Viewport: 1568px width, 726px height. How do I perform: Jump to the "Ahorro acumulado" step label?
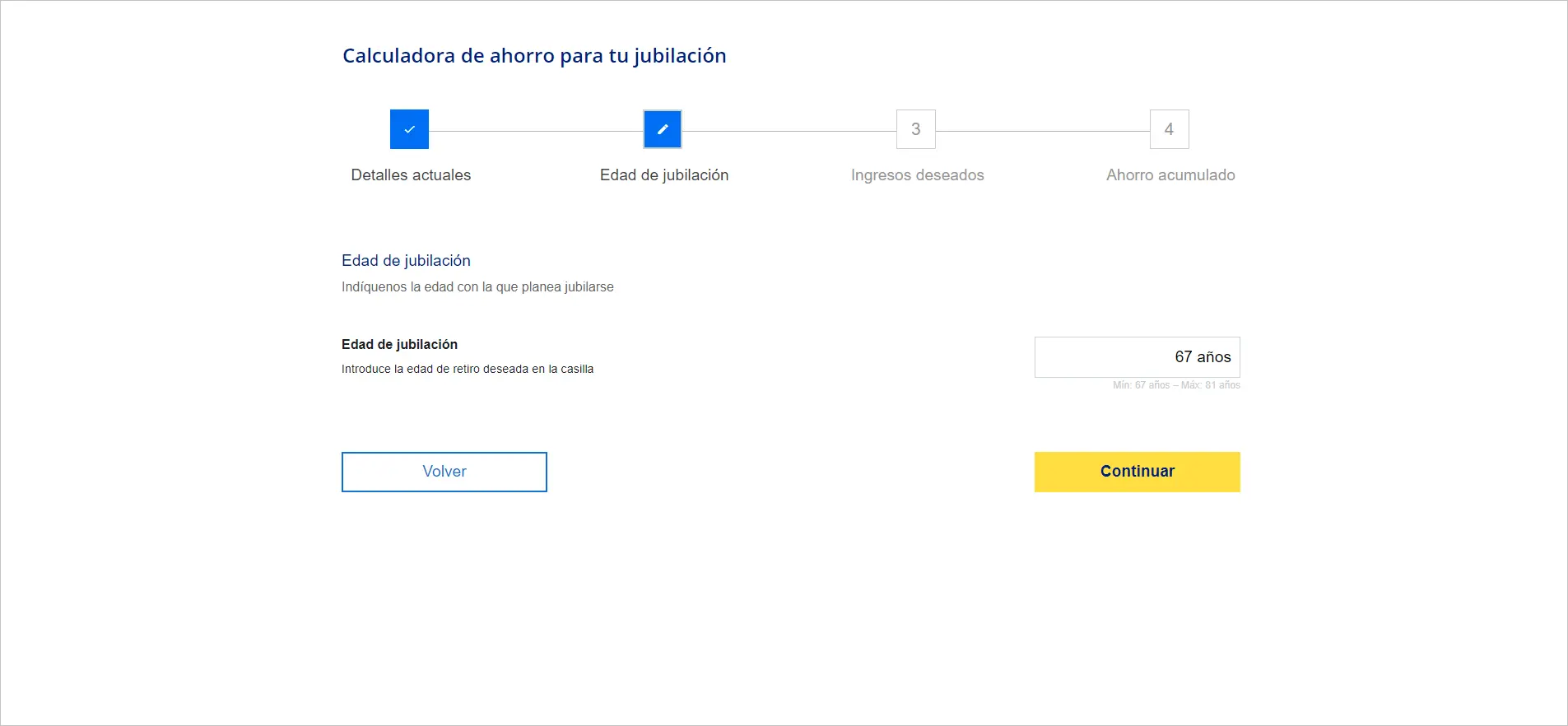(1170, 175)
